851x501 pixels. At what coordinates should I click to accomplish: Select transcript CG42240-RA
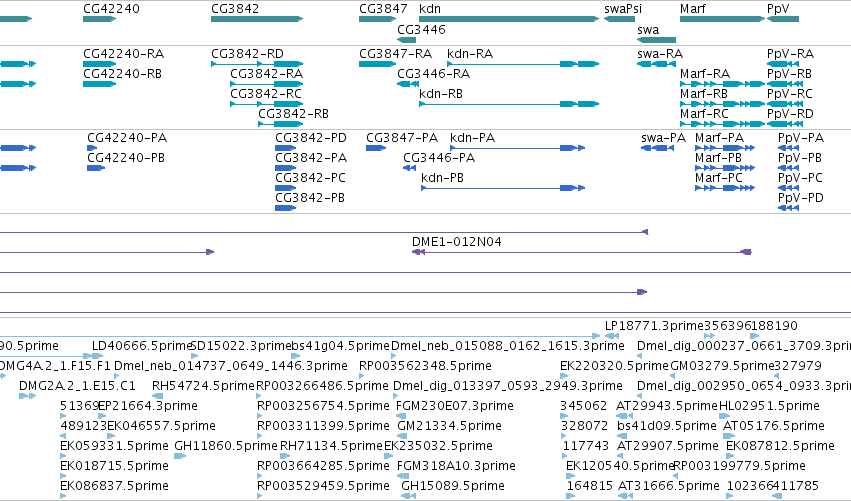tap(99, 64)
